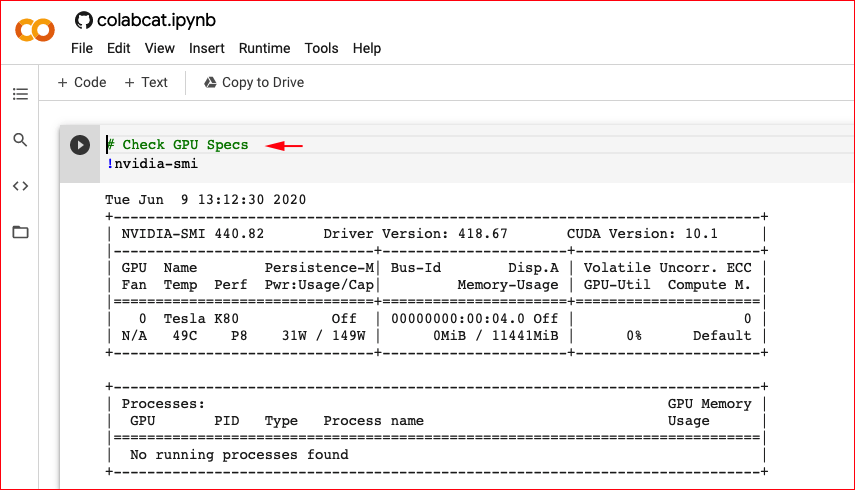The width and height of the screenshot is (855, 490).
Task: Open the table of contents sidebar
Action: (x=20, y=94)
